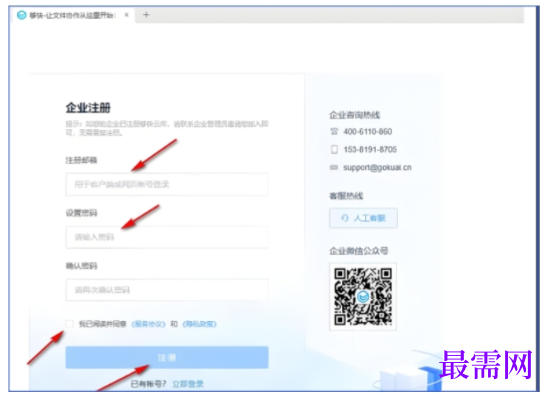The image size is (551, 396).
Task: Click the support@gokuai.cn email text
Action: click(377, 168)
